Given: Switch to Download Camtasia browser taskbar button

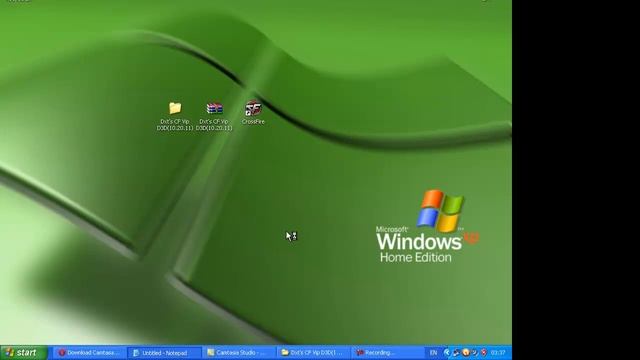Looking at the screenshot, I should [89, 353].
